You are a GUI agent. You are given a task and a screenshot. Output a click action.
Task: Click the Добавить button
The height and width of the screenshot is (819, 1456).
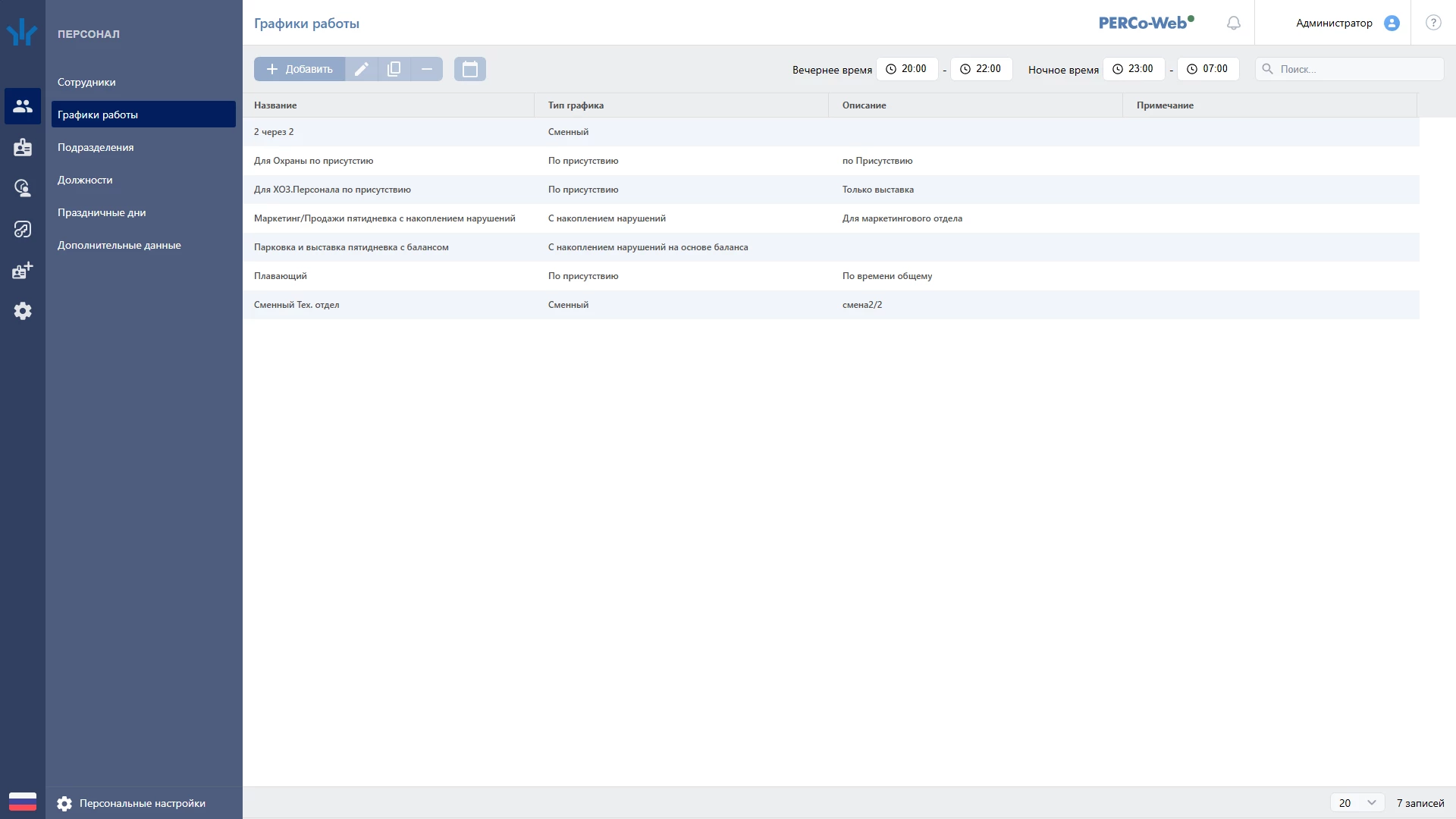(x=300, y=69)
